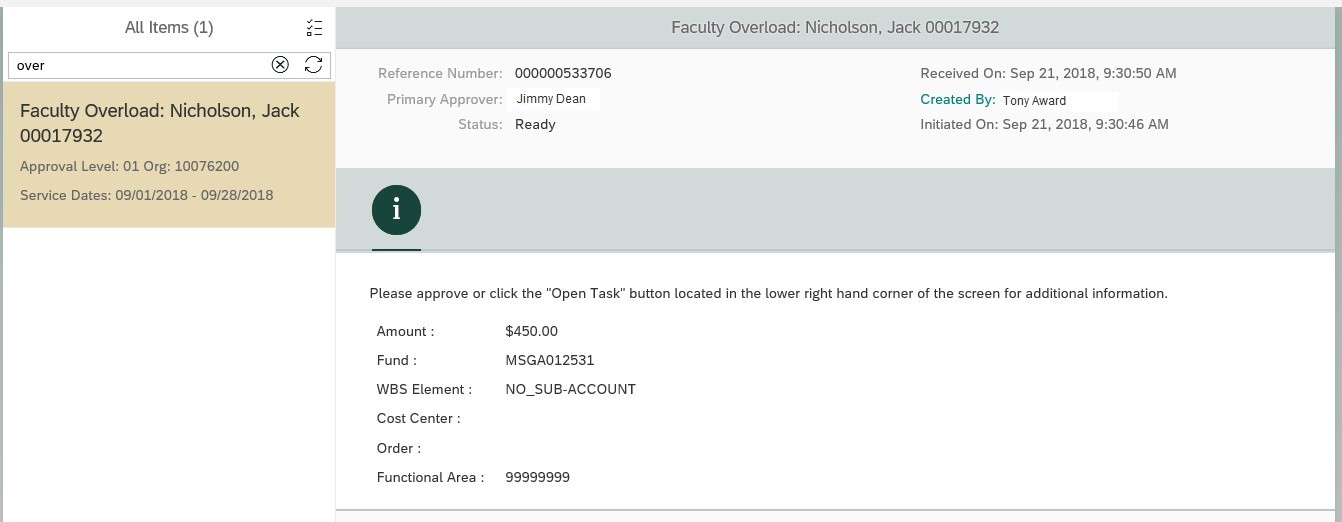This screenshot has width=1342, height=522.
Task: Refresh the All Items list
Action: point(313,65)
